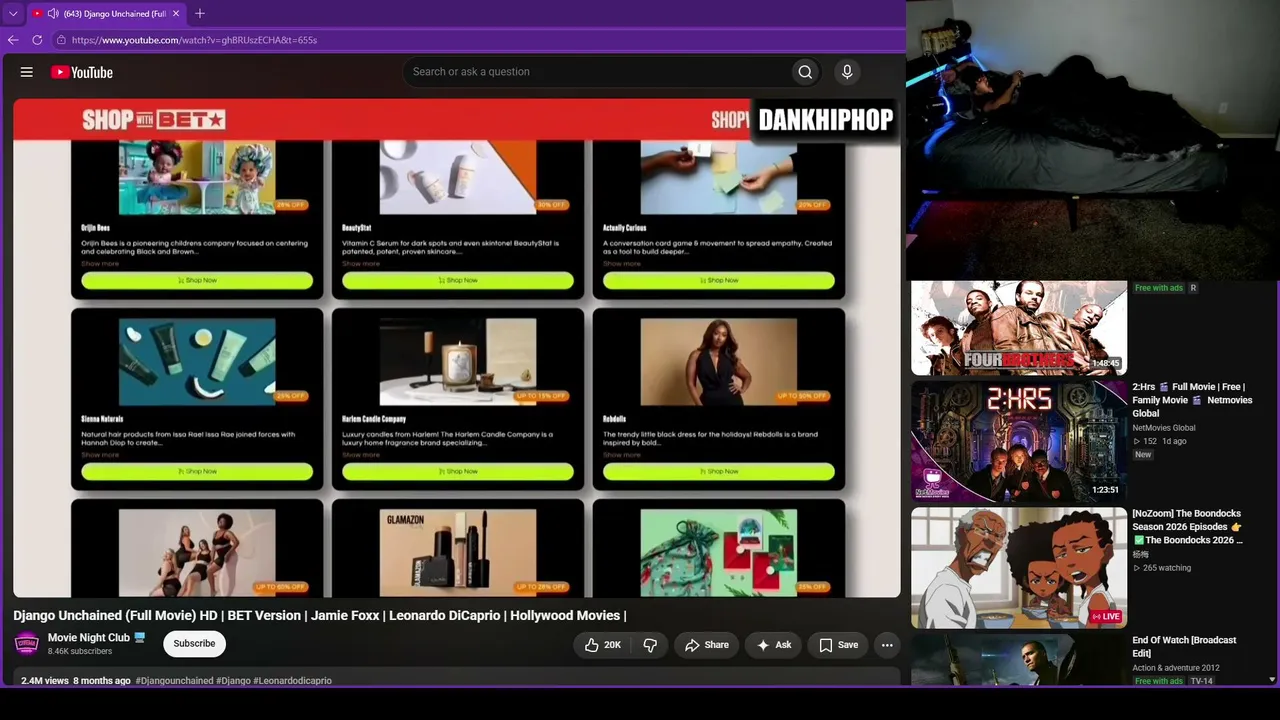Open a new browser tab
Viewport: 1280px width, 720px height.
click(x=200, y=14)
